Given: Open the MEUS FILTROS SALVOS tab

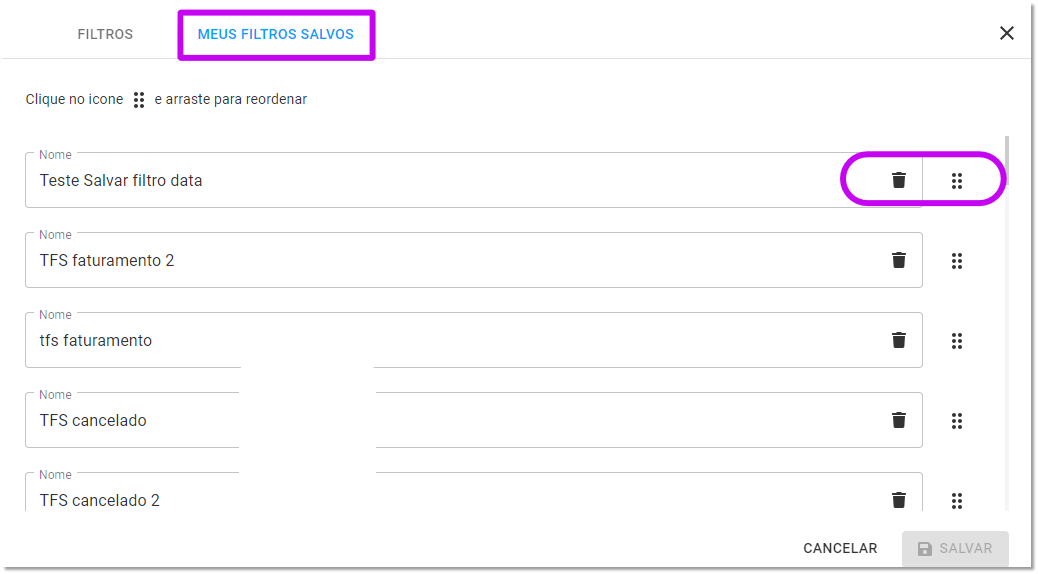Looking at the screenshot, I should point(276,34).
